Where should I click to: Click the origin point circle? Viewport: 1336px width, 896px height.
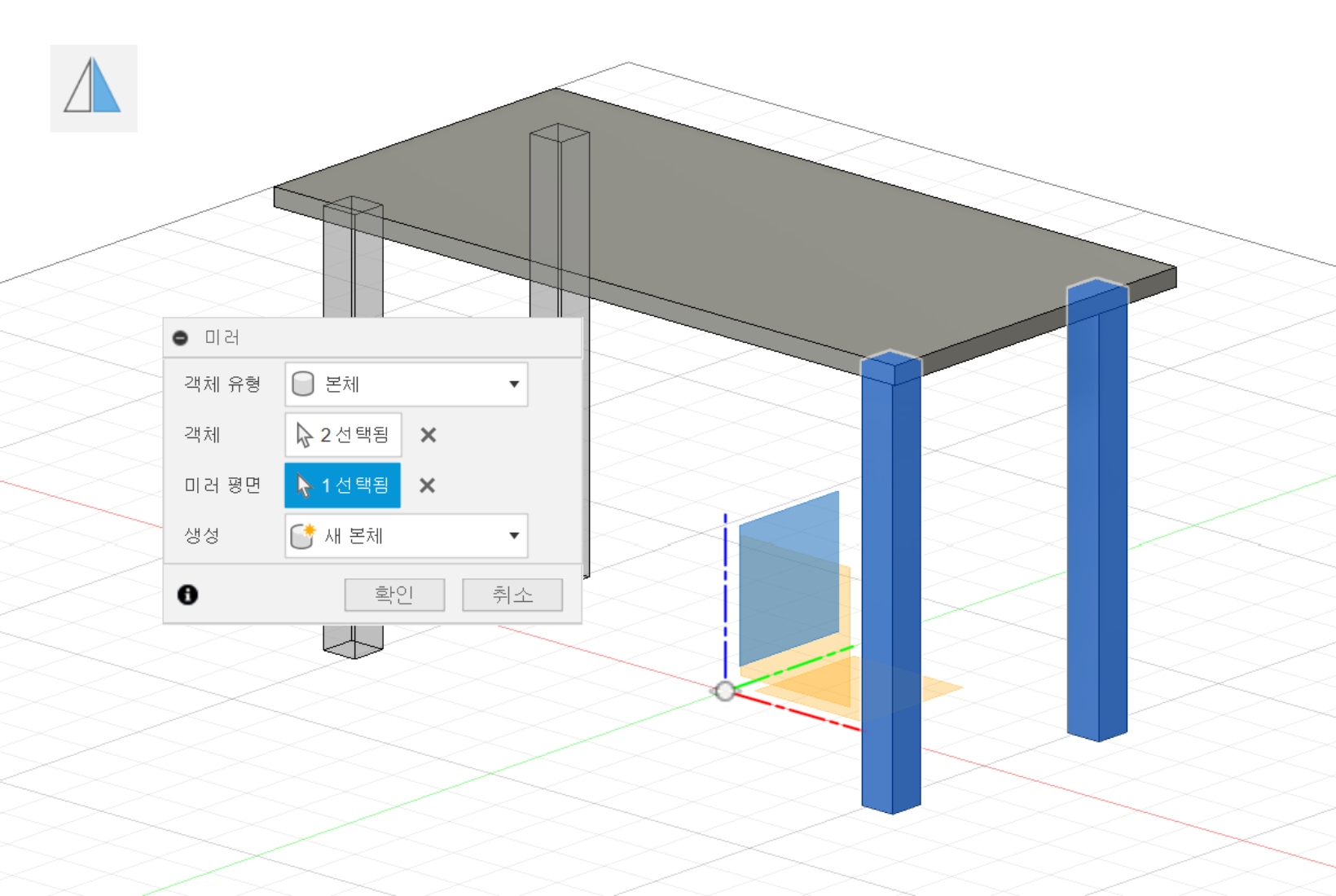click(x=724, y=692)
